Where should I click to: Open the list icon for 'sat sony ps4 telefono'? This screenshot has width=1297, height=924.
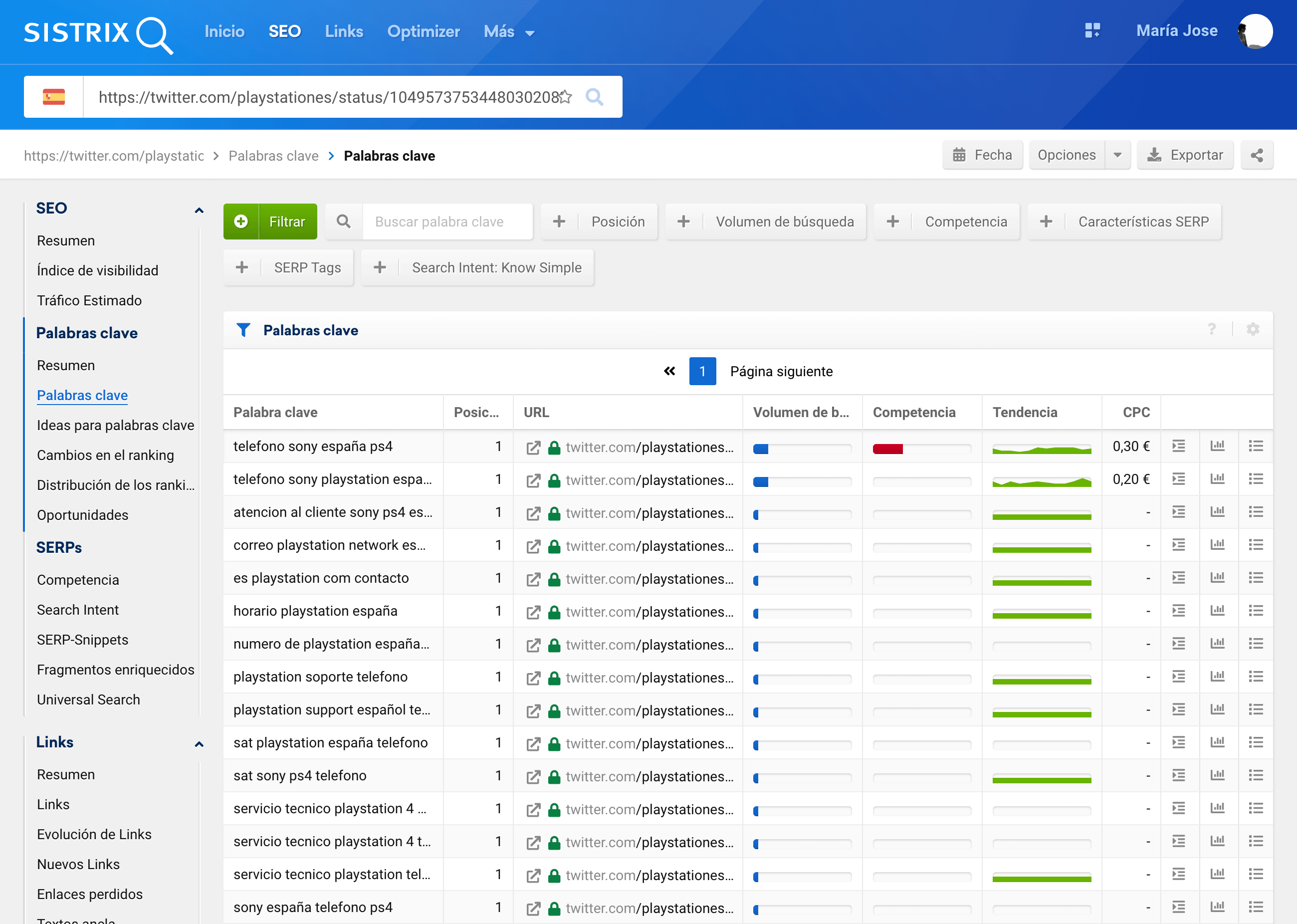point(1256,775)
